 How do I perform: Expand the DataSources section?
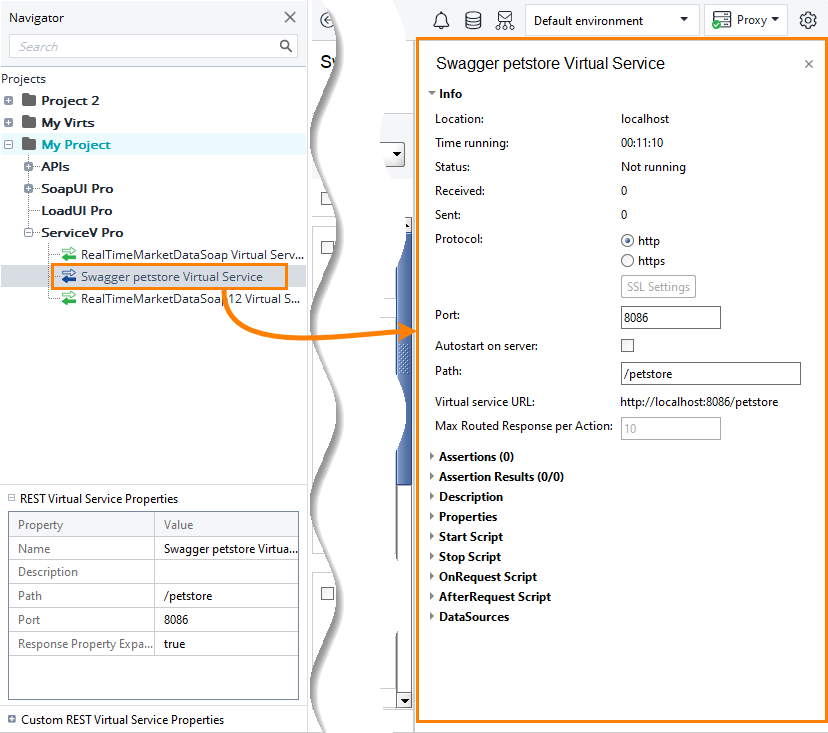[432, 617]
